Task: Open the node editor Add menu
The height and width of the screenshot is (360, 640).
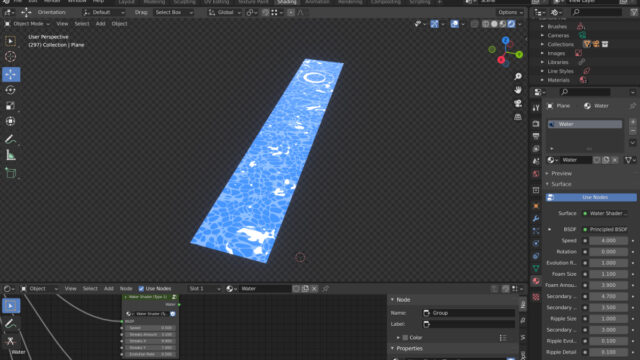Action: coord(109,289)
